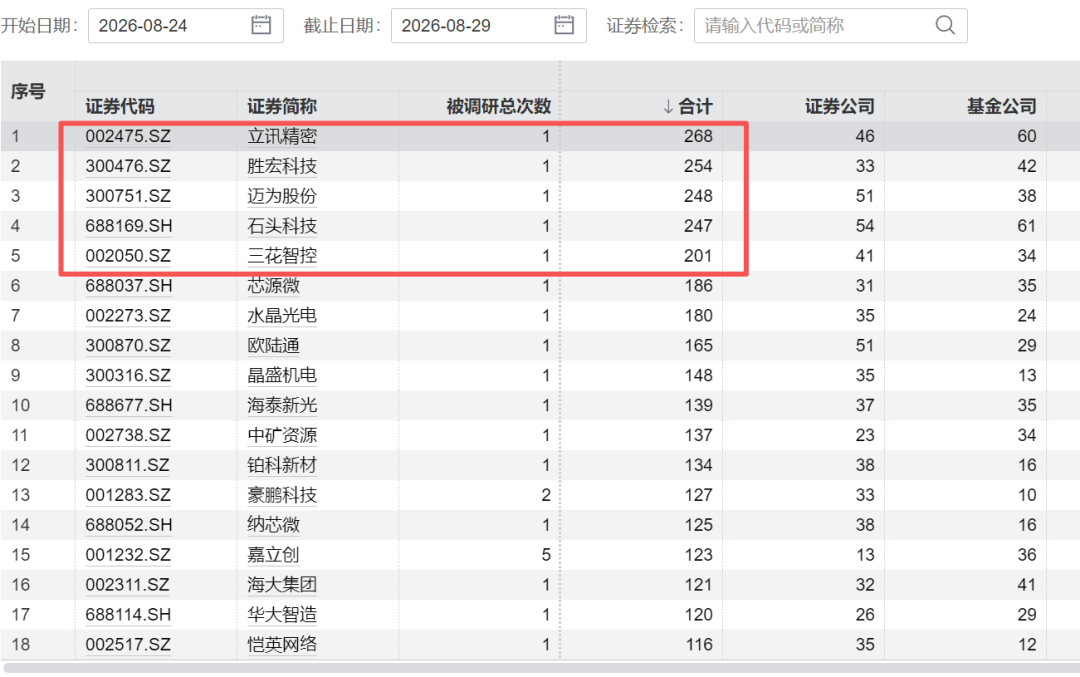Viewport: 1080px width, 677px height.
Task: Open the 豪鹏科技 stock name link
Action: click(x=282, y=495)
